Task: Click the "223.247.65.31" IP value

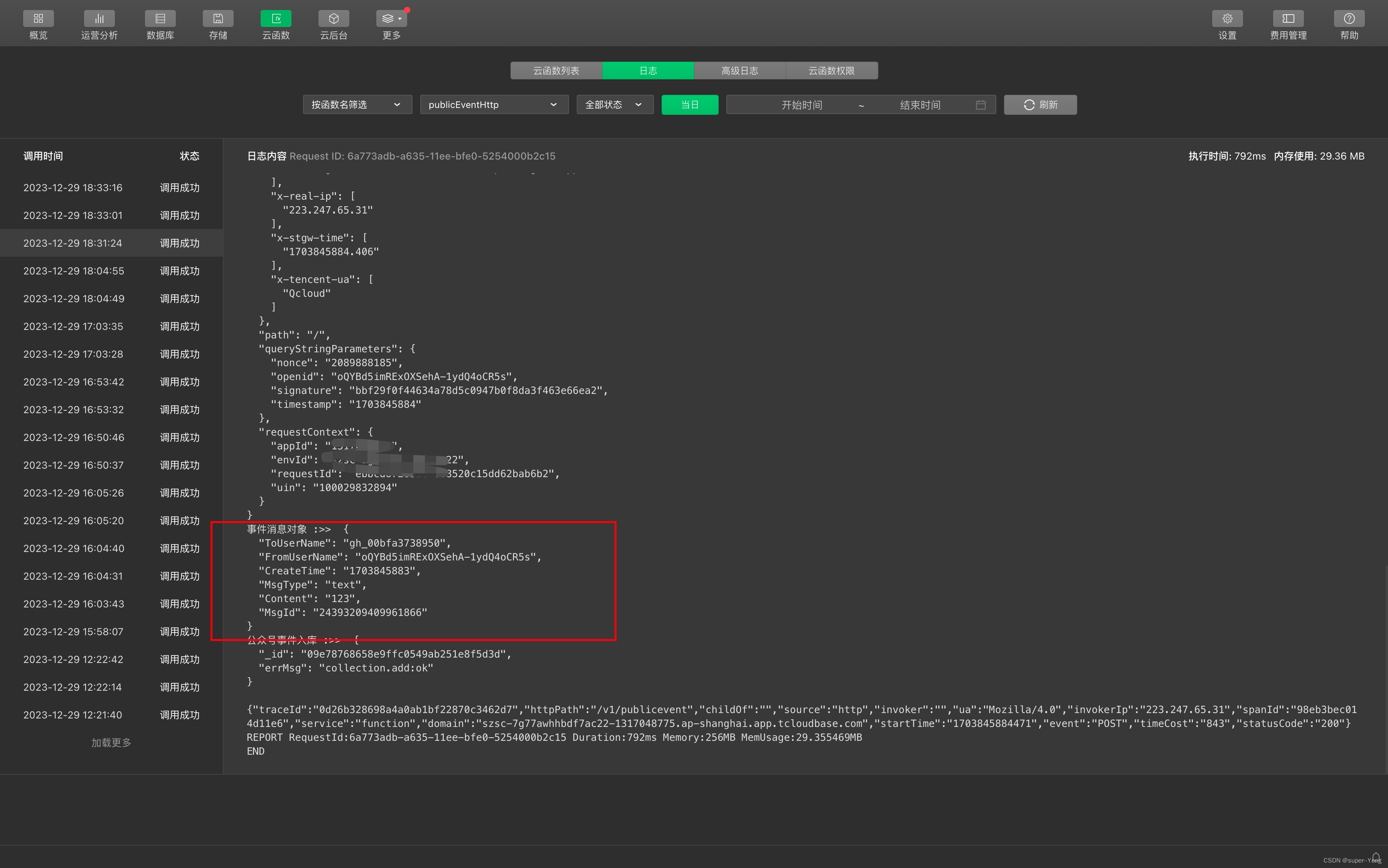Action: 327,210
